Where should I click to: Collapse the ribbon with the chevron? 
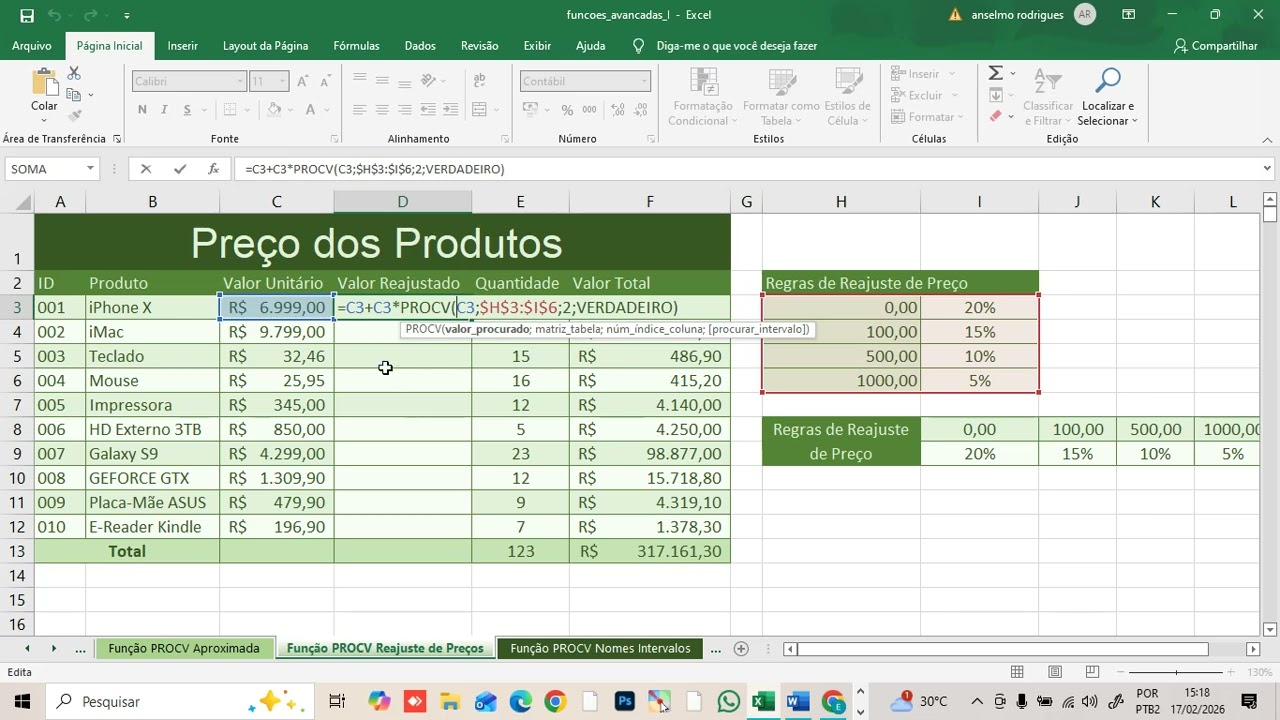tap(1265, 139)
